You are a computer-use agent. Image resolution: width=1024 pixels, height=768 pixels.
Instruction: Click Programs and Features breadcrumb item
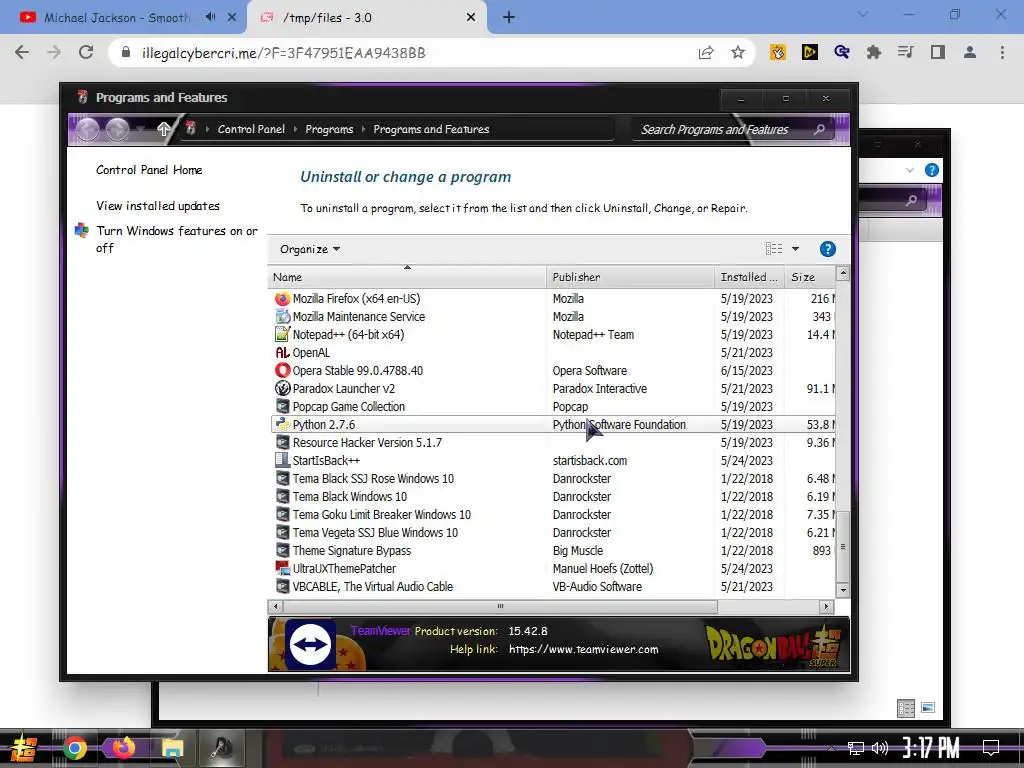(431, 129)
